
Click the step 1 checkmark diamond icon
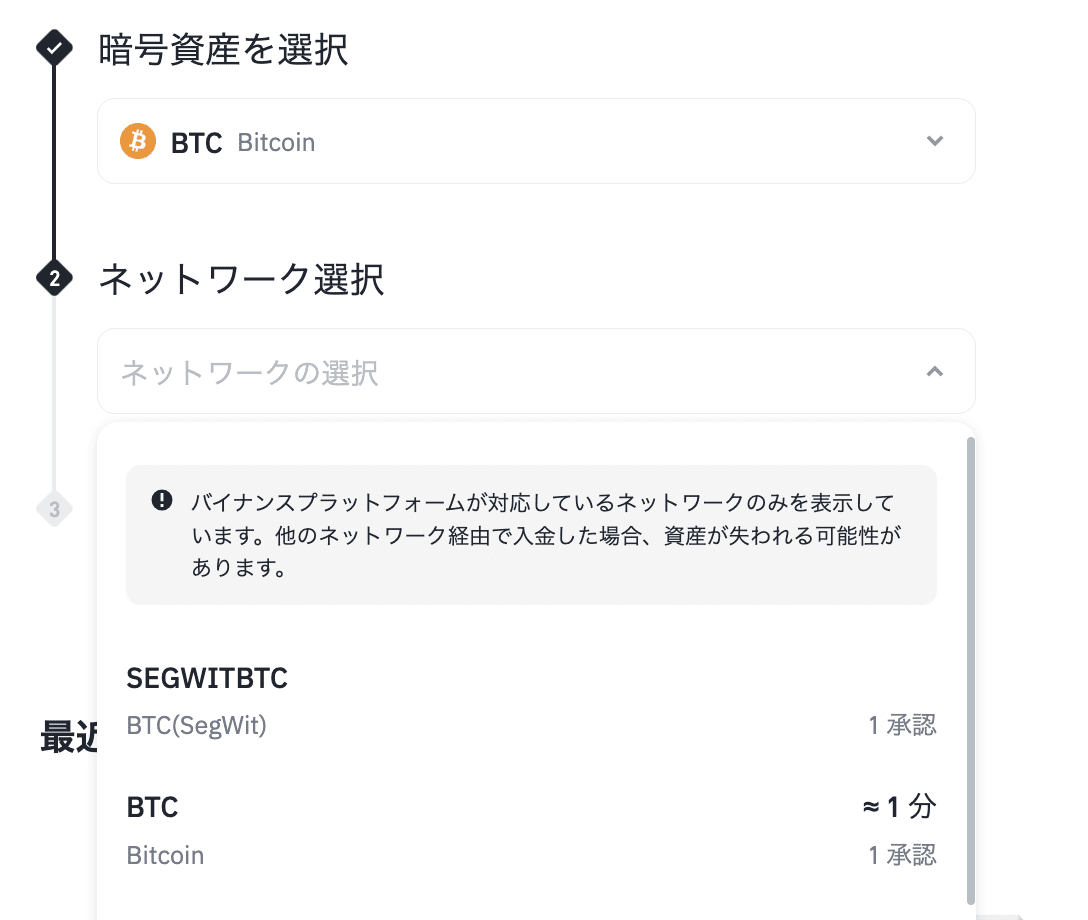pyautogui.click(x=54, y=47)
